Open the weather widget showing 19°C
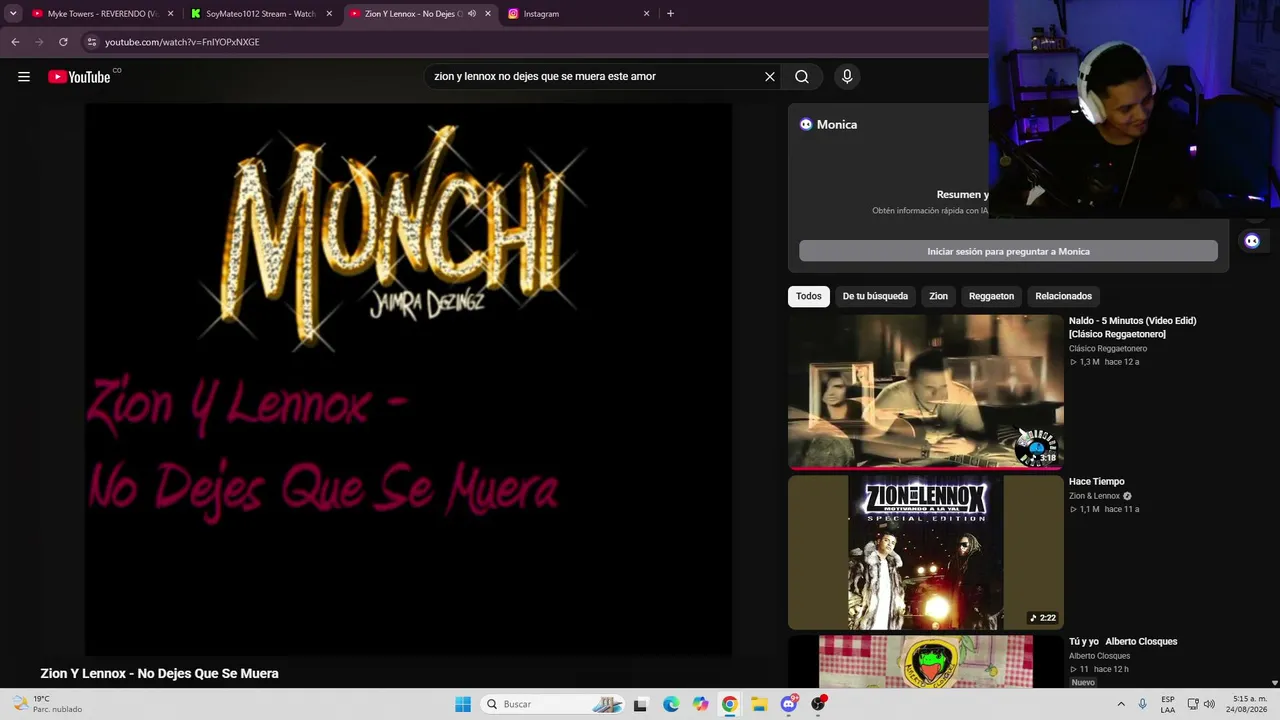Image resolution: width=1280 pixels, height=720 pixels. tap(47, 704)
